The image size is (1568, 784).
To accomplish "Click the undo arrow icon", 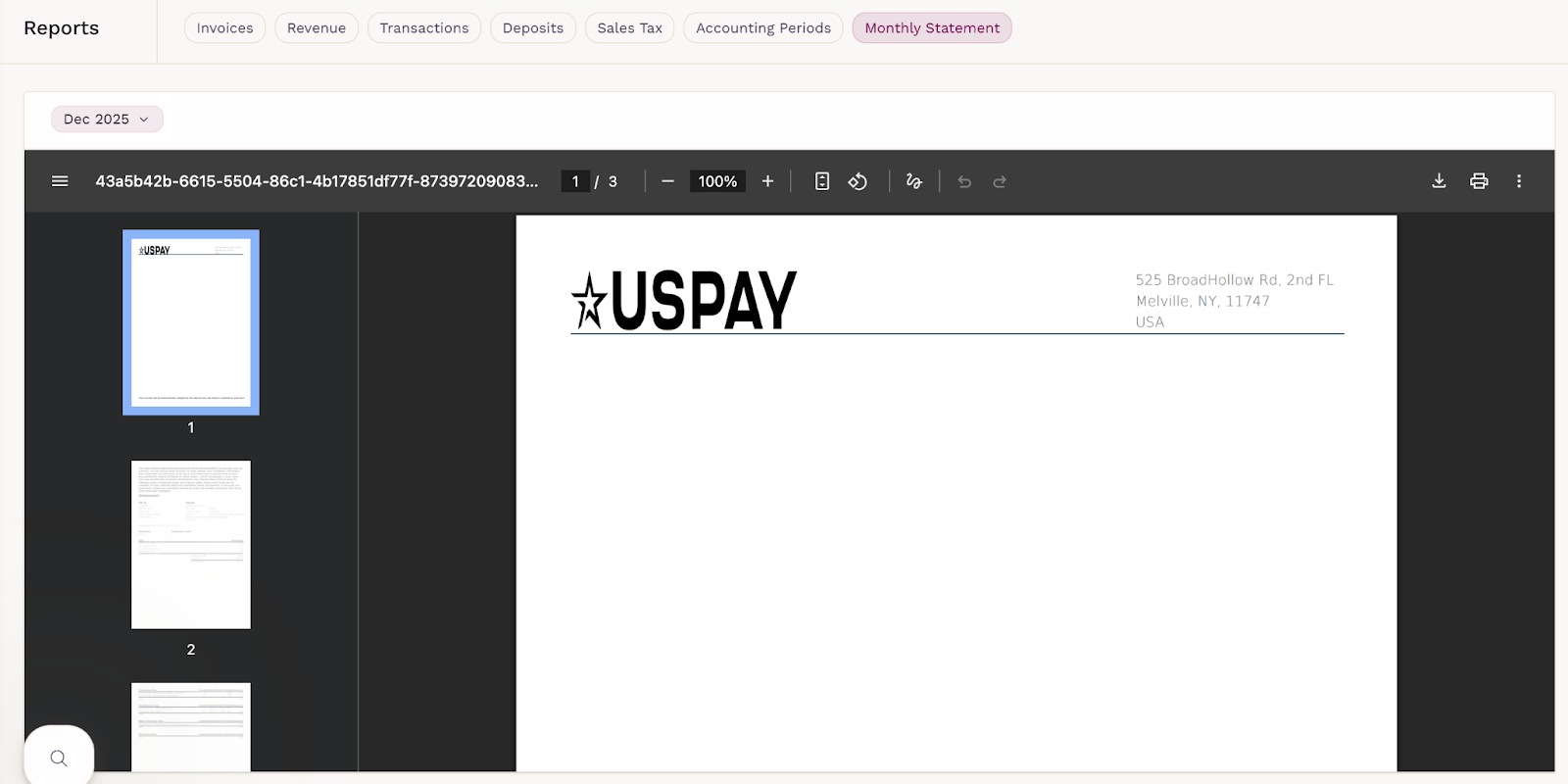I will click(x=964, y=181).
